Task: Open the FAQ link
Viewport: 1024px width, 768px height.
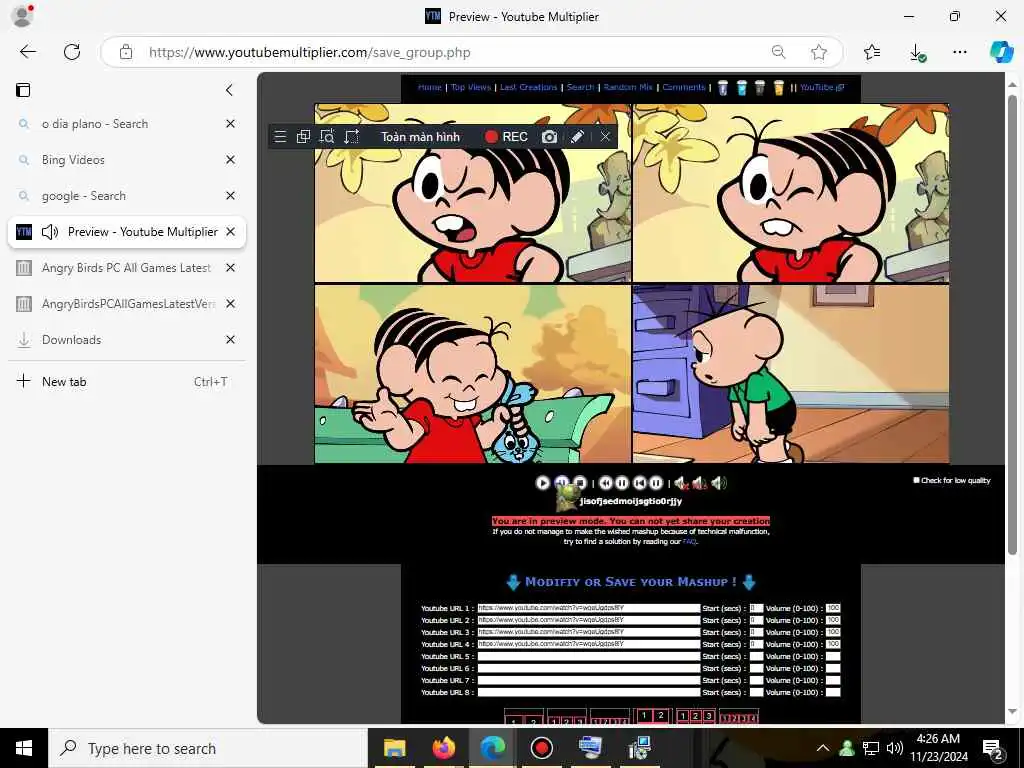Action: pyautogui.click(x=689, y=541)
